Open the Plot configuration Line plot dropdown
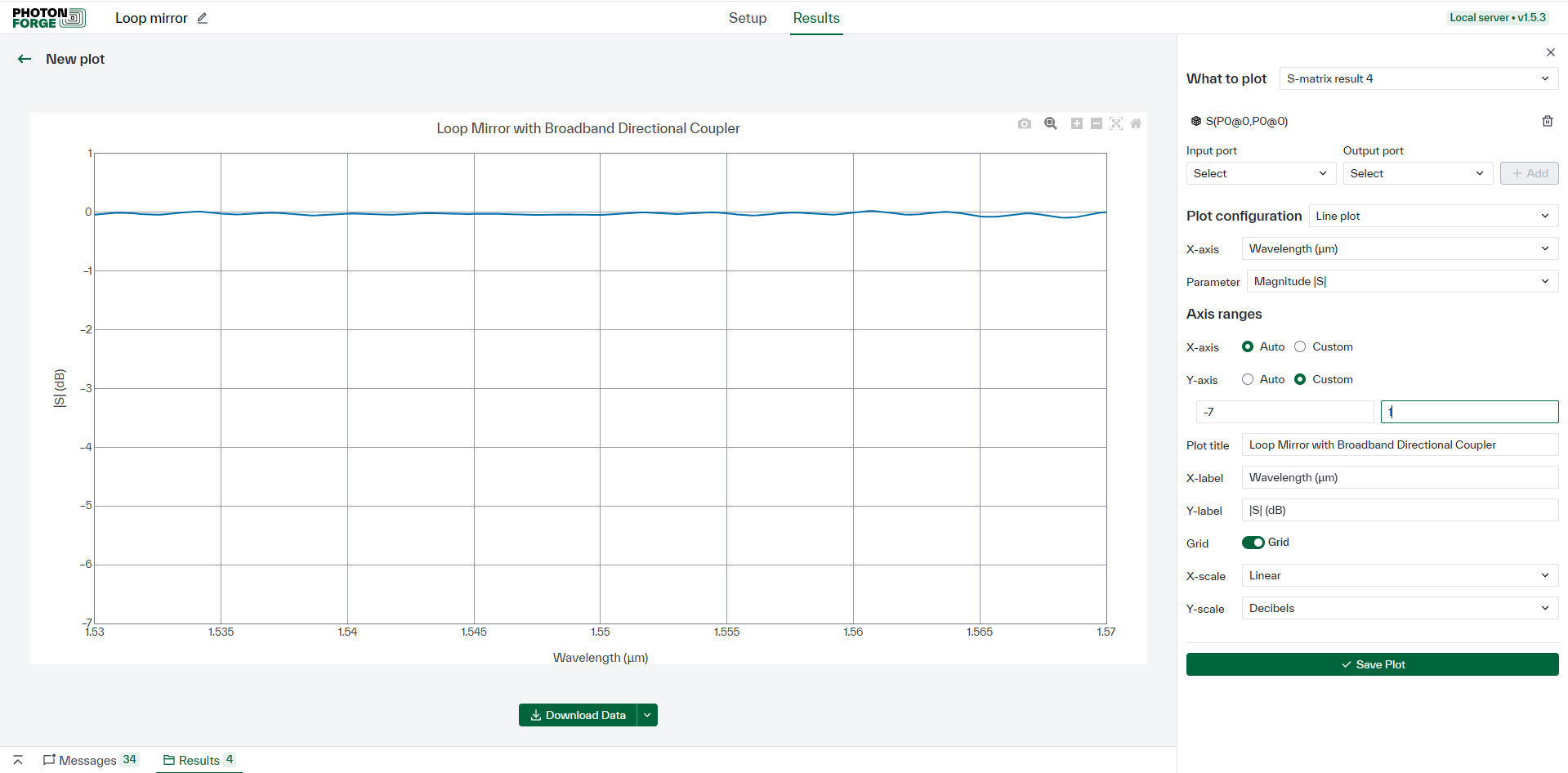Viewport: 1568px width, 773px height. coord(1433,216)
